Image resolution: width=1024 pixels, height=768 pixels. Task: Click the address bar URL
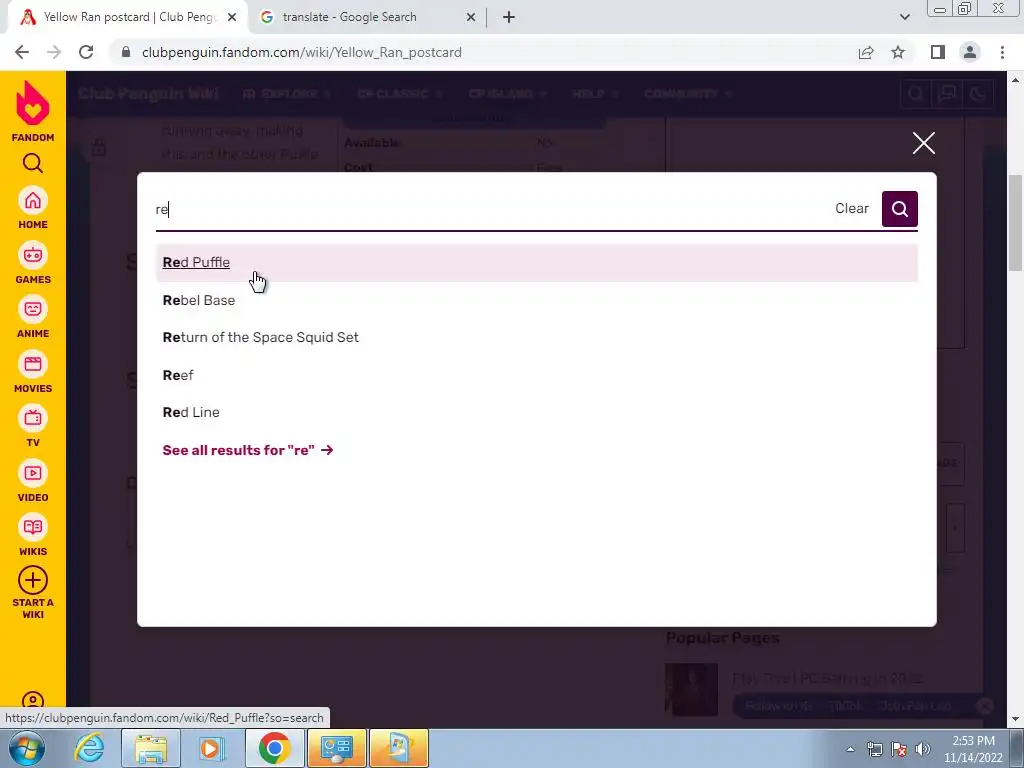pyautogui.click(x=301, y=52)
